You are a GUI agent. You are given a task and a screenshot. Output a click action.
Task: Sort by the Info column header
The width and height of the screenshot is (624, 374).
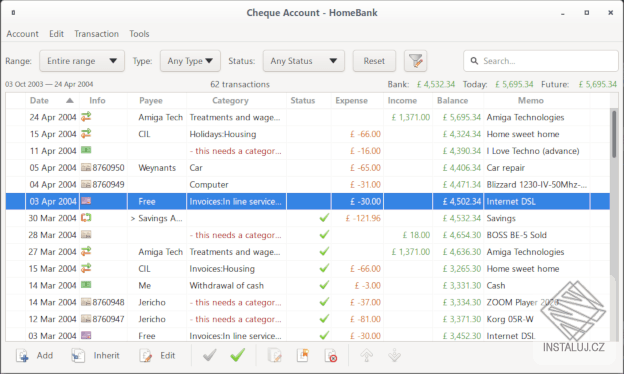pos(103,101)
